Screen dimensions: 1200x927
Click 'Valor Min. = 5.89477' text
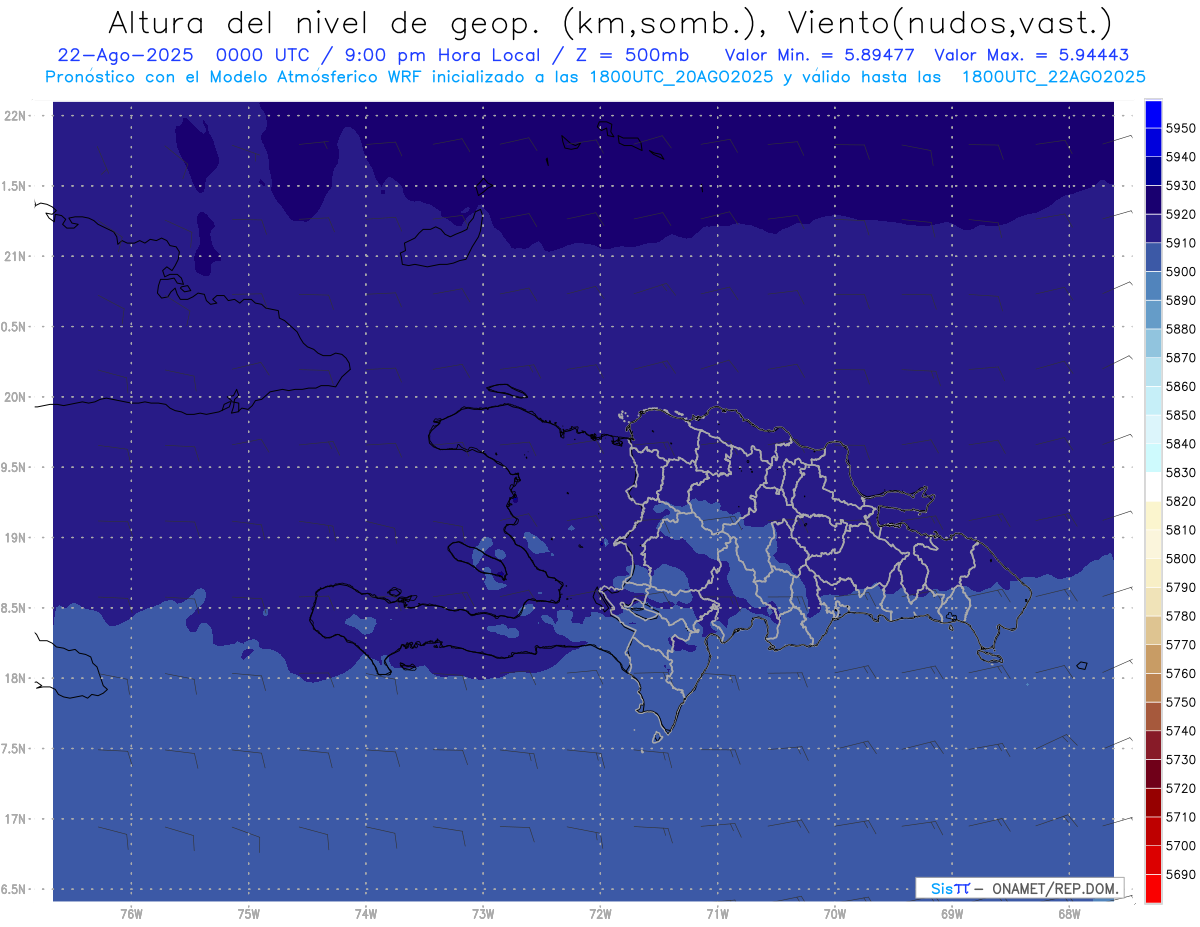pyautogui.click(x=819, y=55)
